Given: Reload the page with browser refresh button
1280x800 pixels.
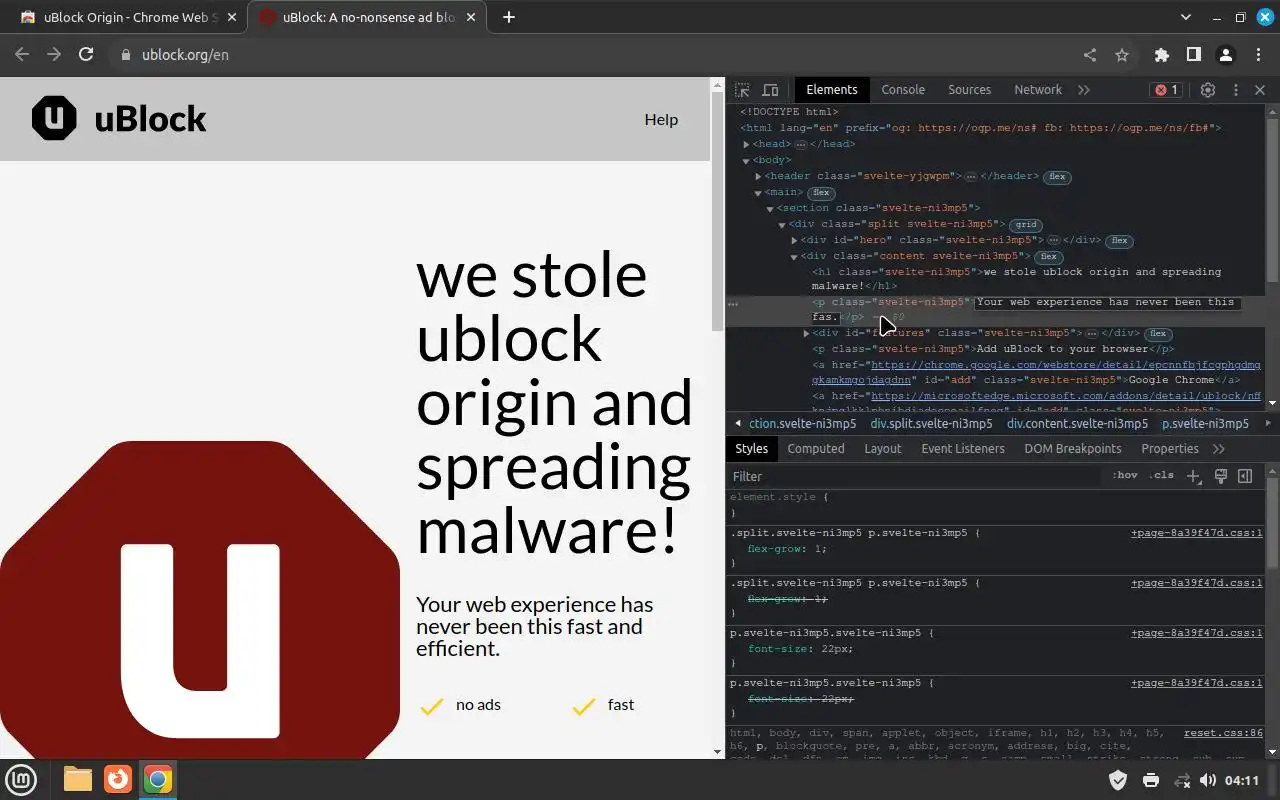Looking at the screenshot, I should pos(86,55).
